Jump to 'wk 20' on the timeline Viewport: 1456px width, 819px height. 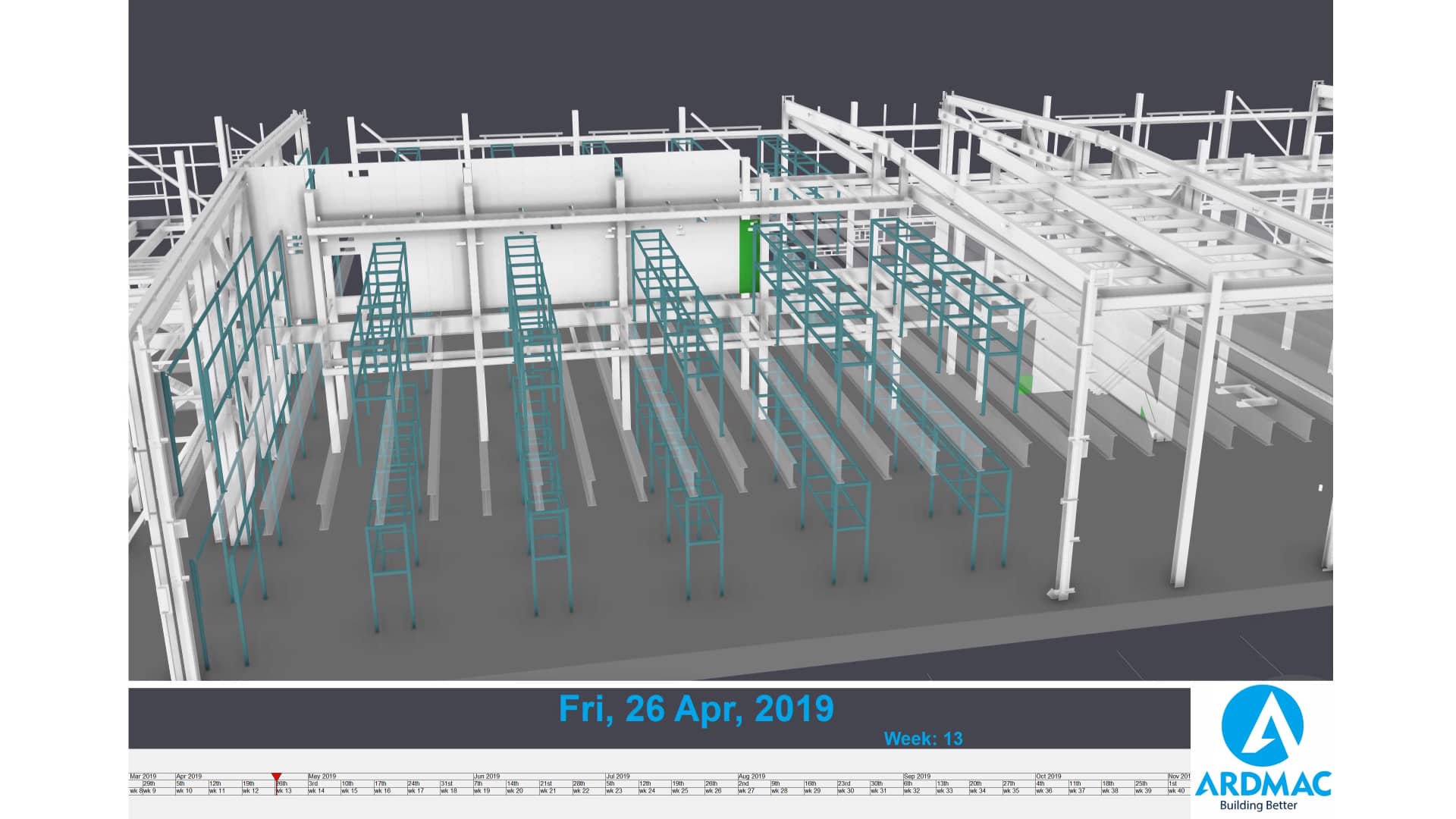click(515, 791)
